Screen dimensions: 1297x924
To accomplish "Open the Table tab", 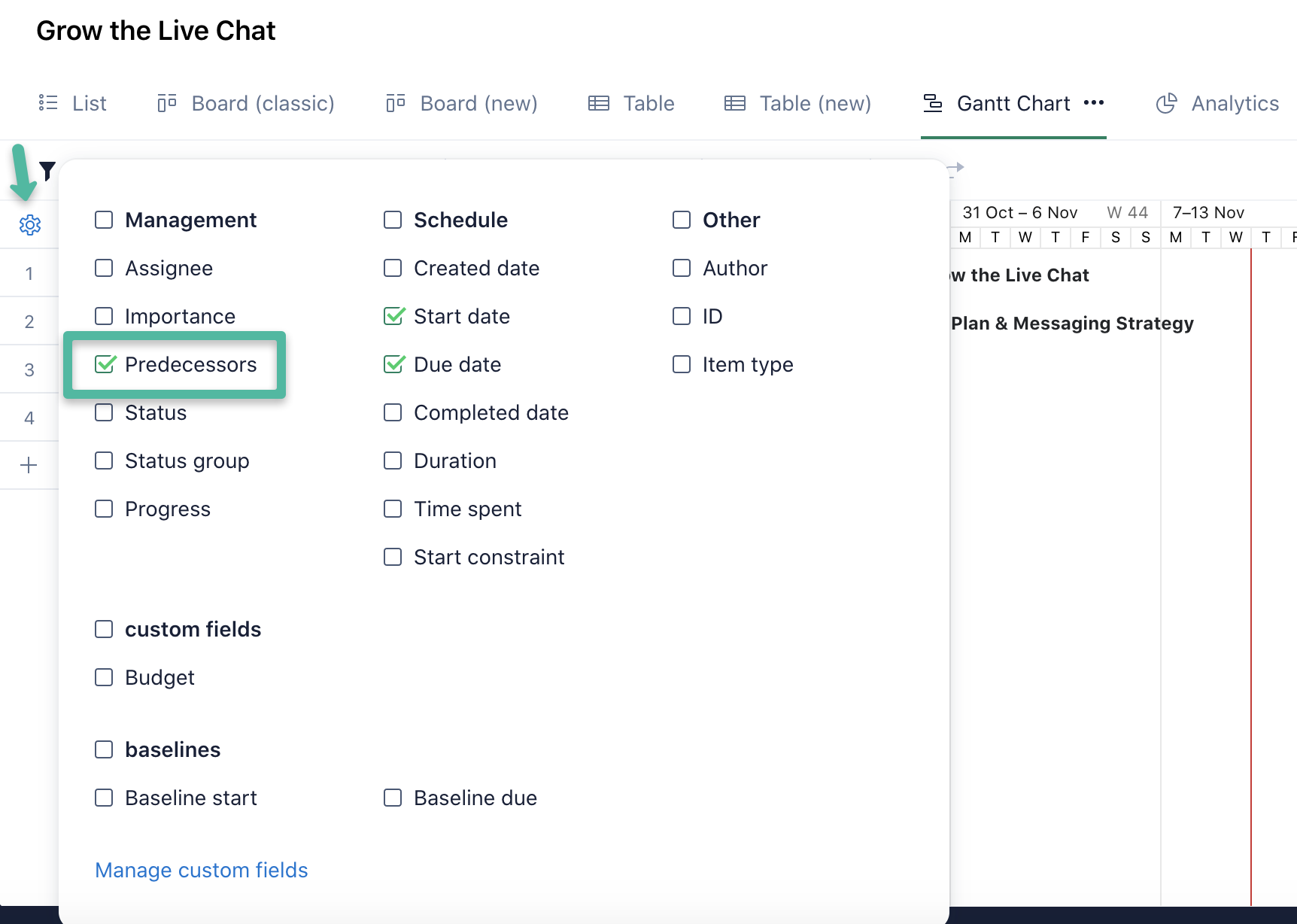I will point(631,103).
